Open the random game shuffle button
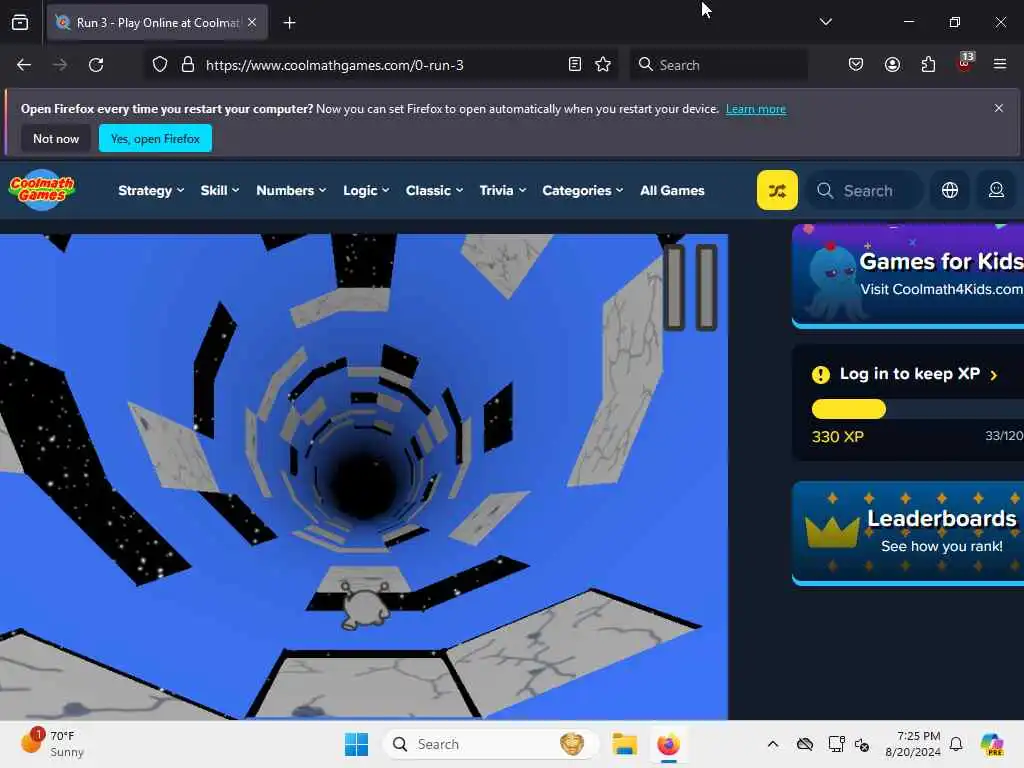The width and height of the screenshot is (1024, 768). [x=777, y=190]
